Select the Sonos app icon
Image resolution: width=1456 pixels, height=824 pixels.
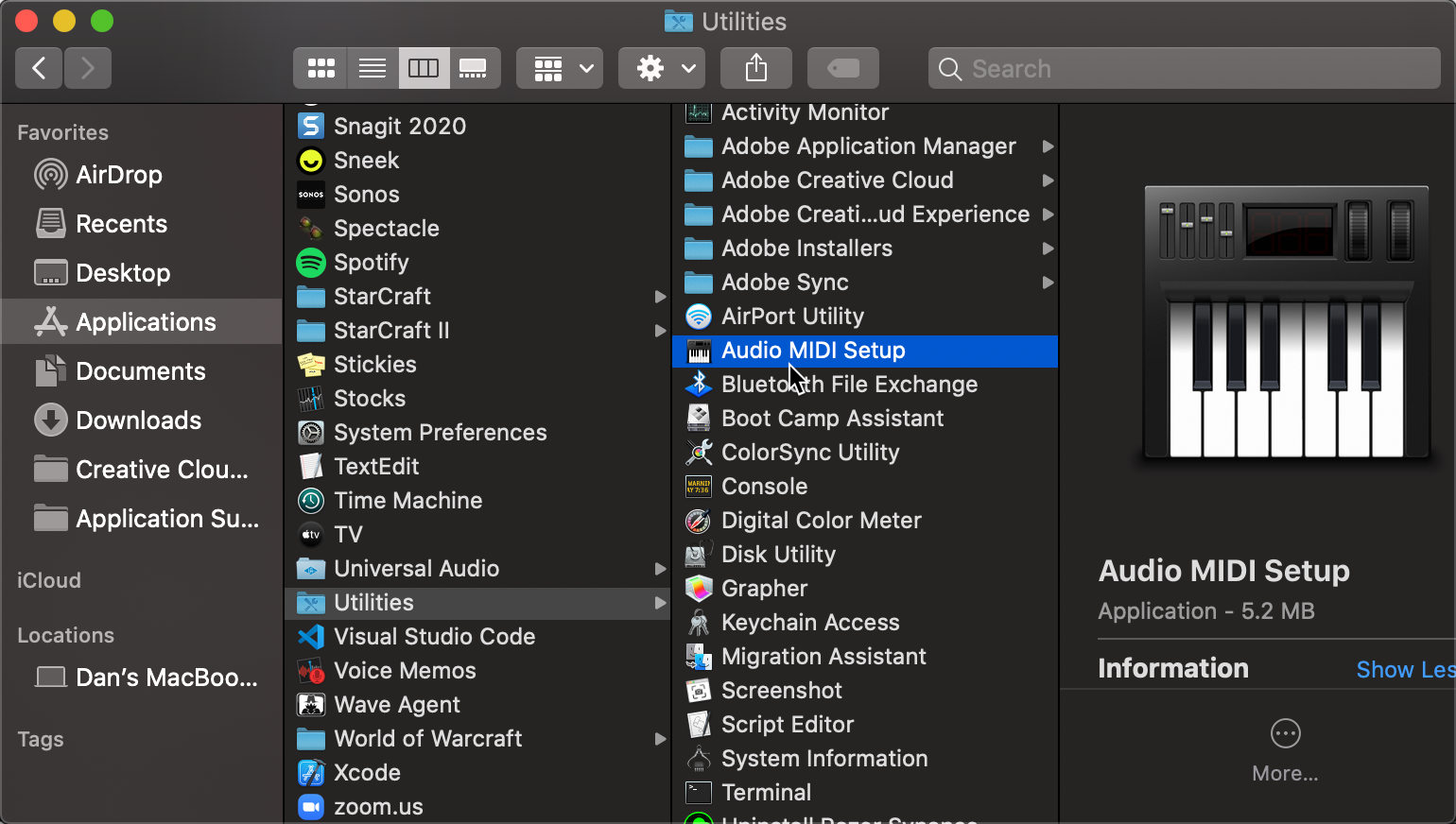(x=311, y=195)
